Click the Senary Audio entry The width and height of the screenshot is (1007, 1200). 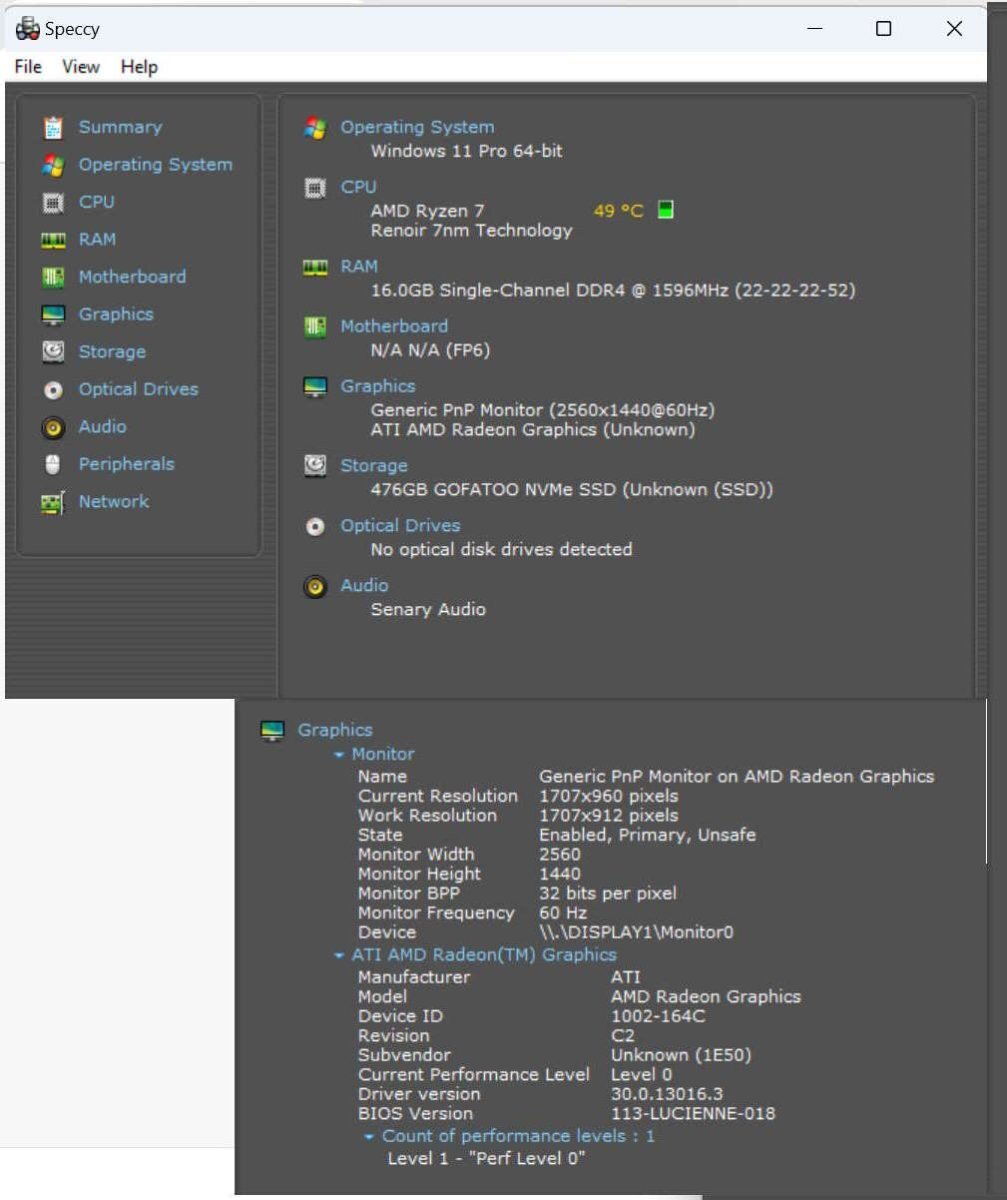point(428,609)
